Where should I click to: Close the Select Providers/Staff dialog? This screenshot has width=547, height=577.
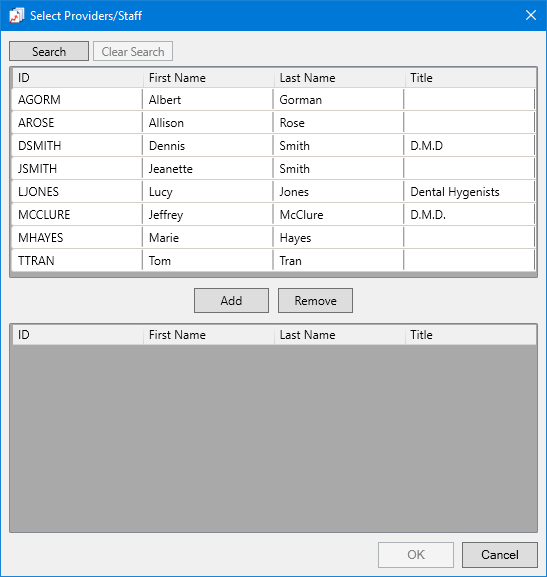tap(530, 15)
